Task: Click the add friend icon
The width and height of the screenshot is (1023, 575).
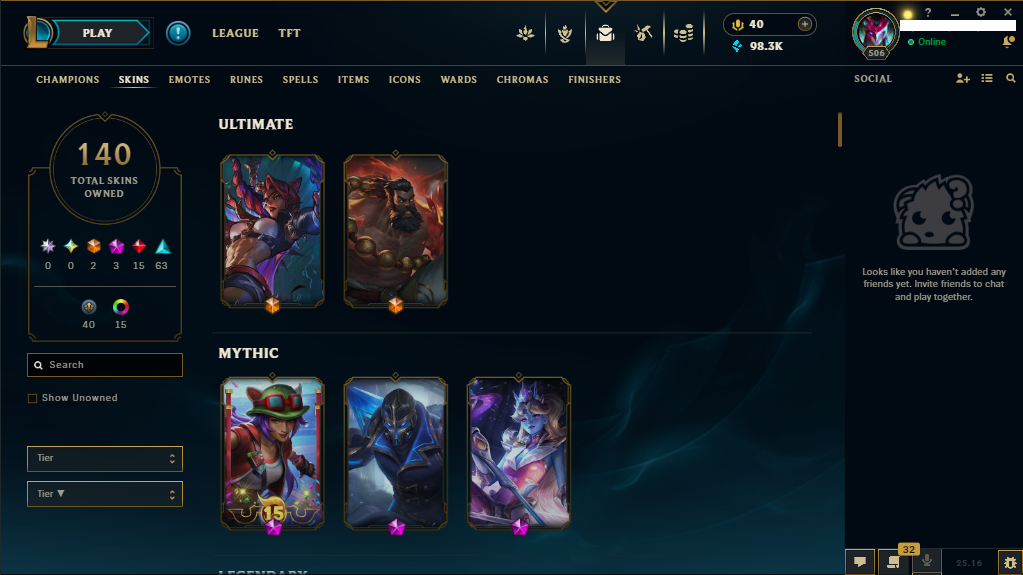Action: click(962, 78)
